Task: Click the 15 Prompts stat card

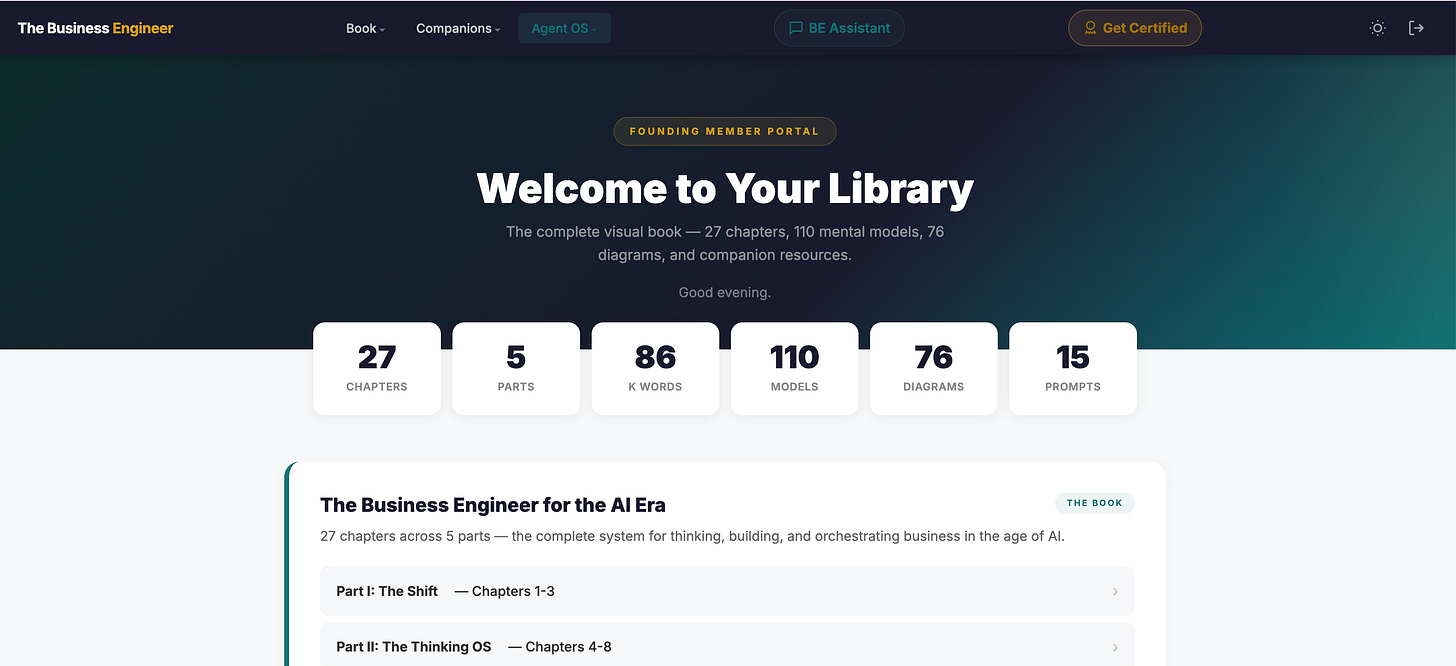Action: (x=1073, y=368)
